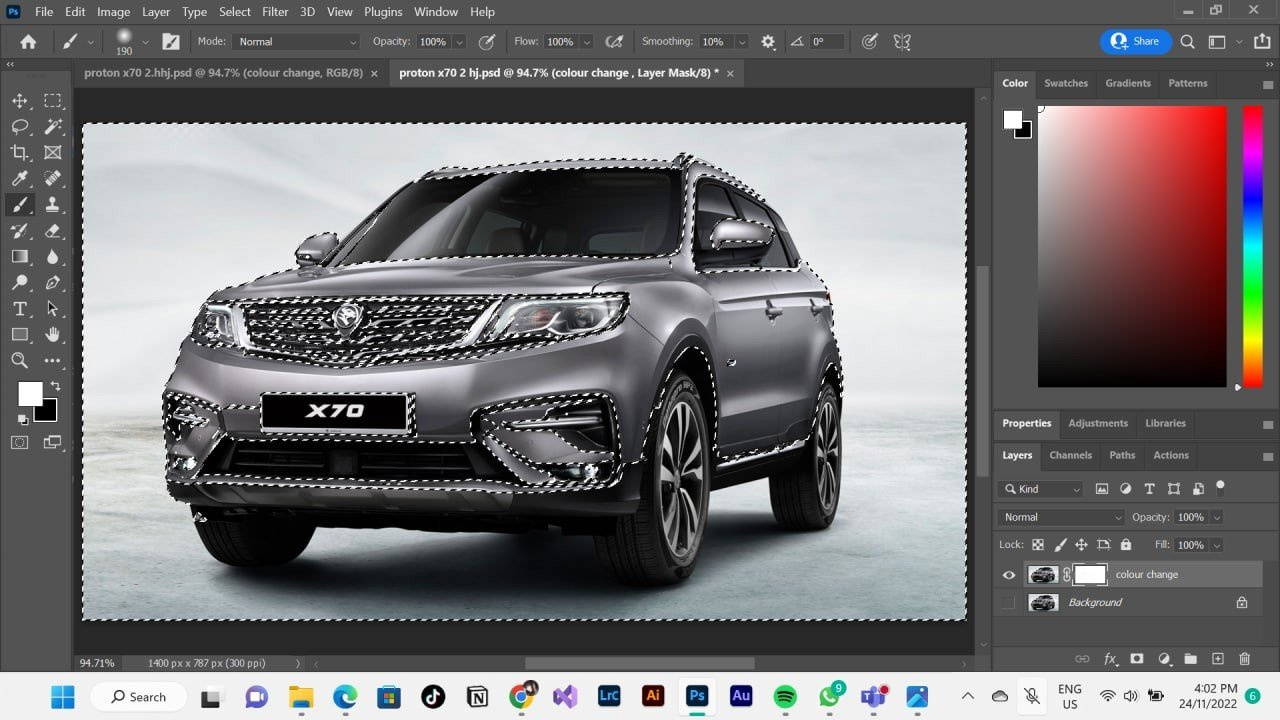Open Spotify from the taskbar
The image size is (1280, 720).
[x=785, y=697]
